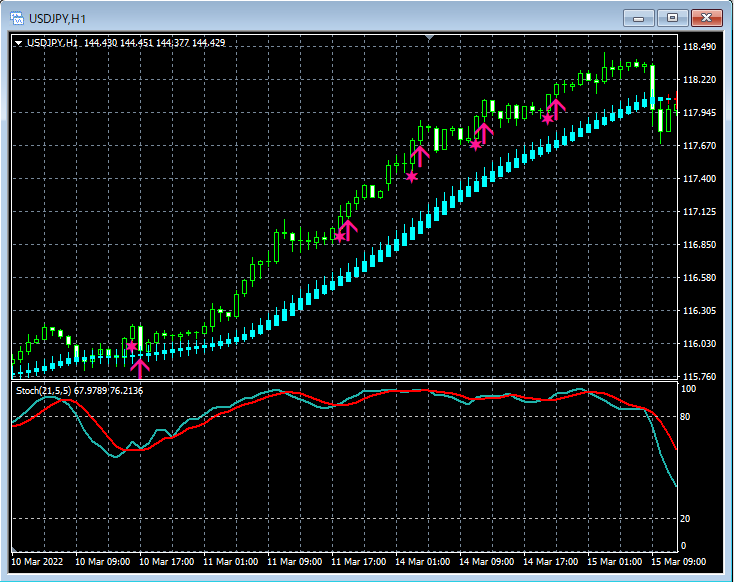Image resolution: width=735 pixels, height=582 pixels.
Task: Click the 117.945 price scale label
Action: [x=699, y=112]
